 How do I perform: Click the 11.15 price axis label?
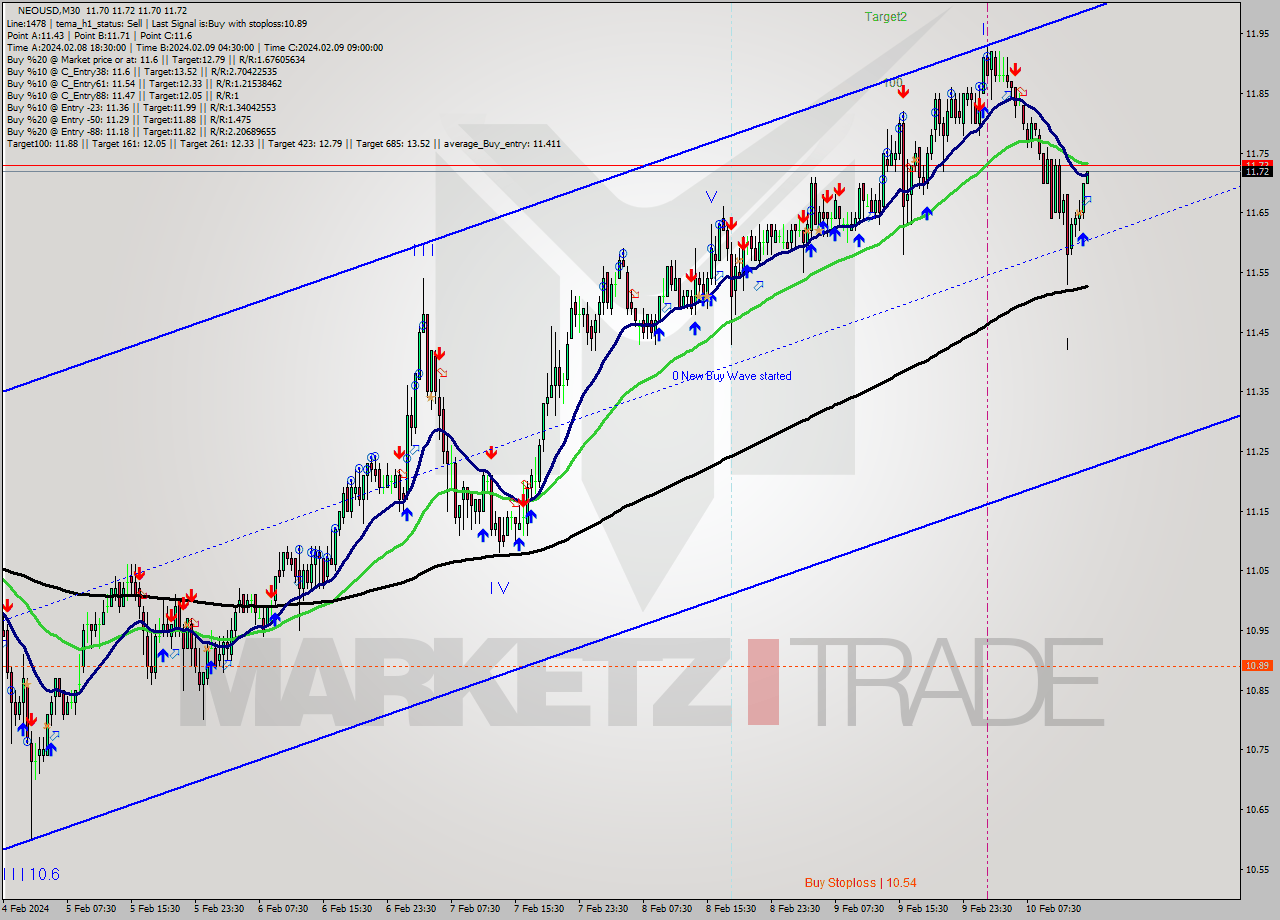pos(1257,512)
